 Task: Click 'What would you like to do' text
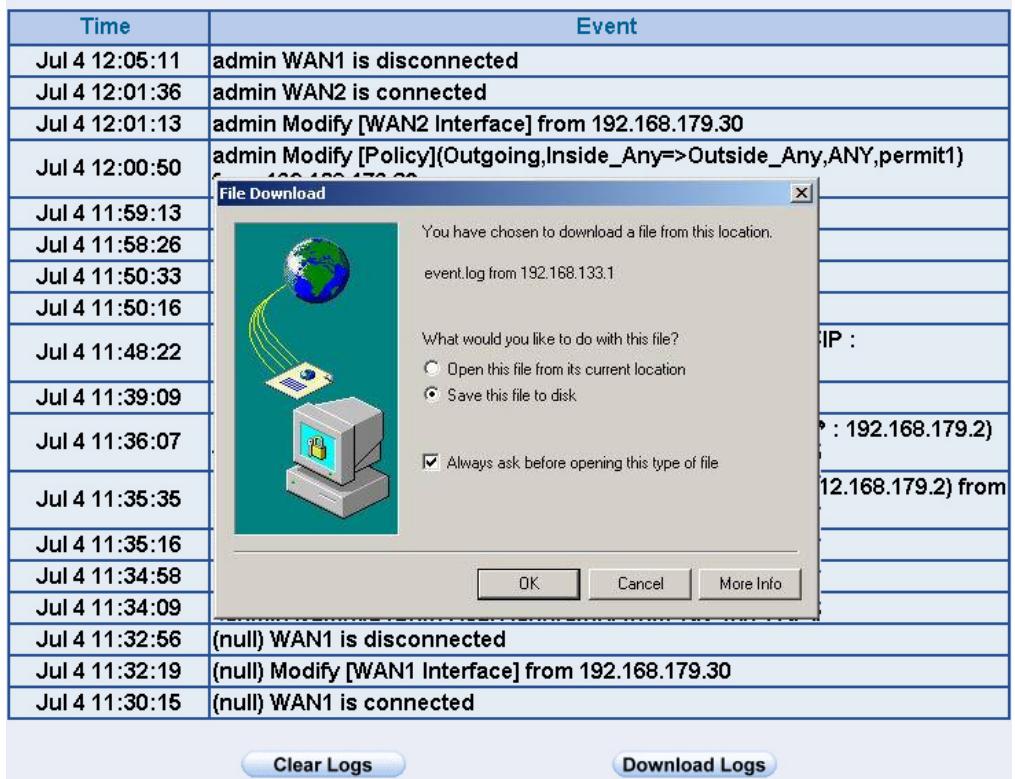(x=550, y=339)
